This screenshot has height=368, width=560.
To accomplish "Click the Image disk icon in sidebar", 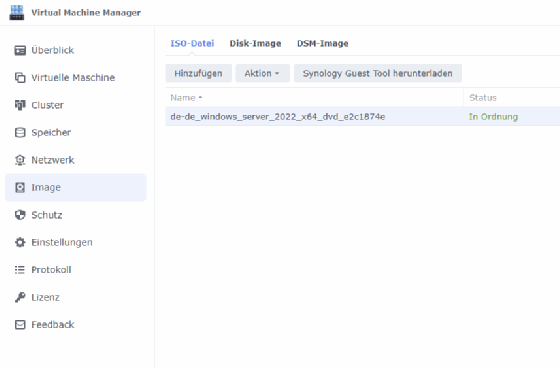I will (x=20, y=187).
